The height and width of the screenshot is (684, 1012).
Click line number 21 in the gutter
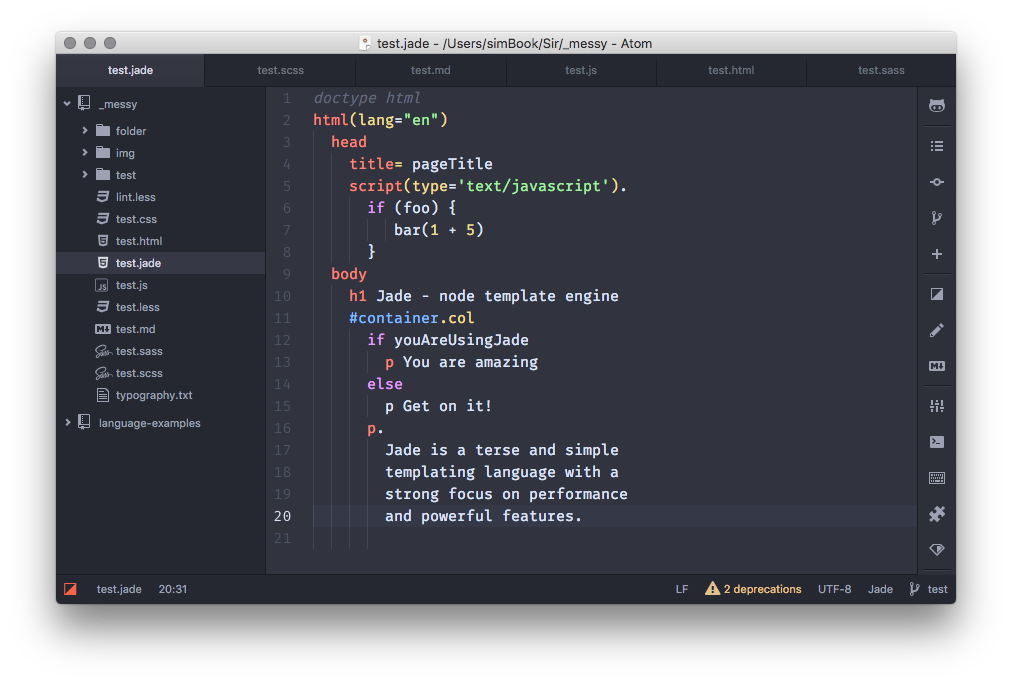pos(282,538)
